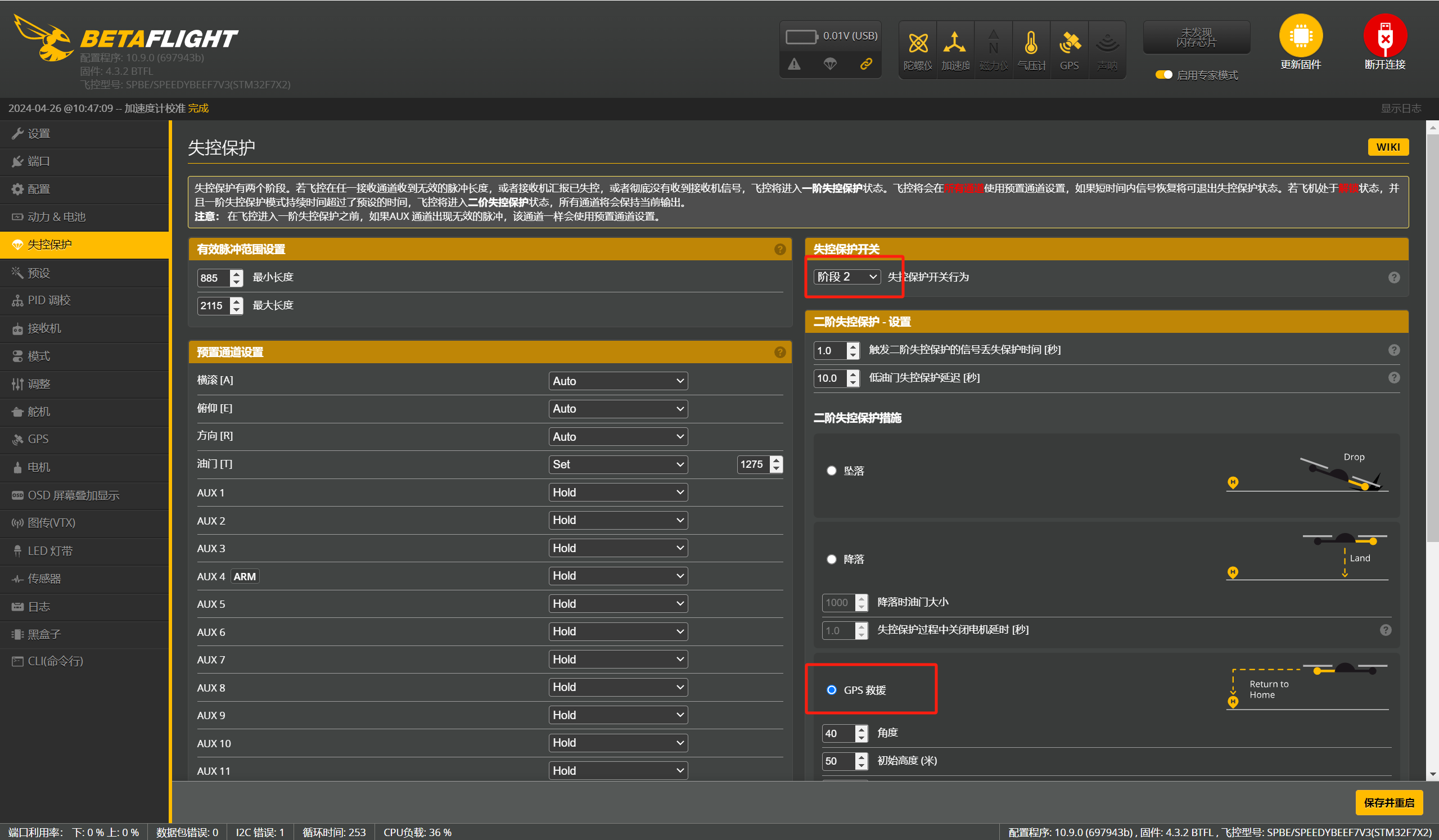Open the 图传(VTX) sidebar tab
Screen dimensions: 1439x840
point(84,522)
